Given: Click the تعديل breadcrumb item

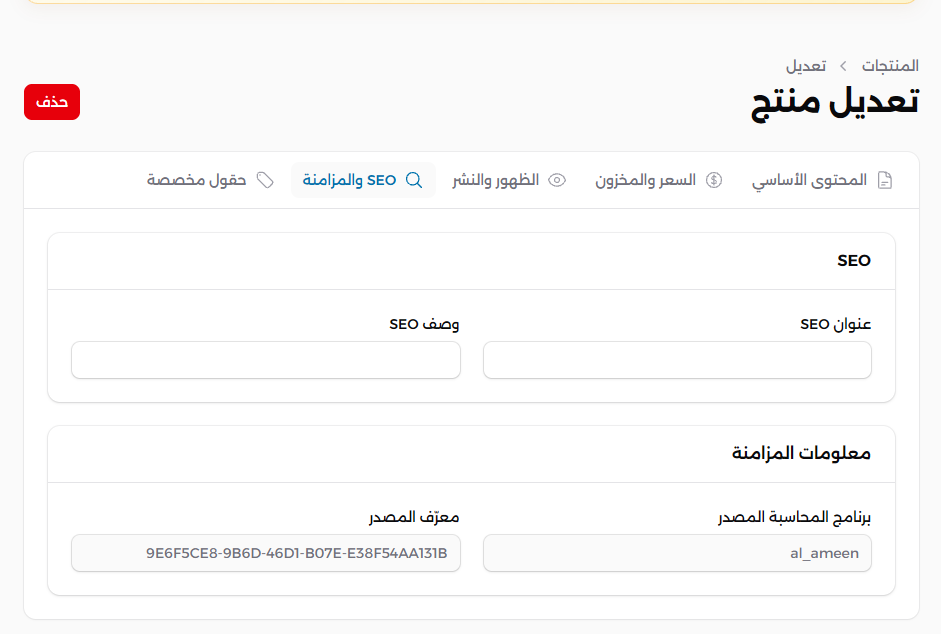Looking at the screenshot, I should coord(806,65).
